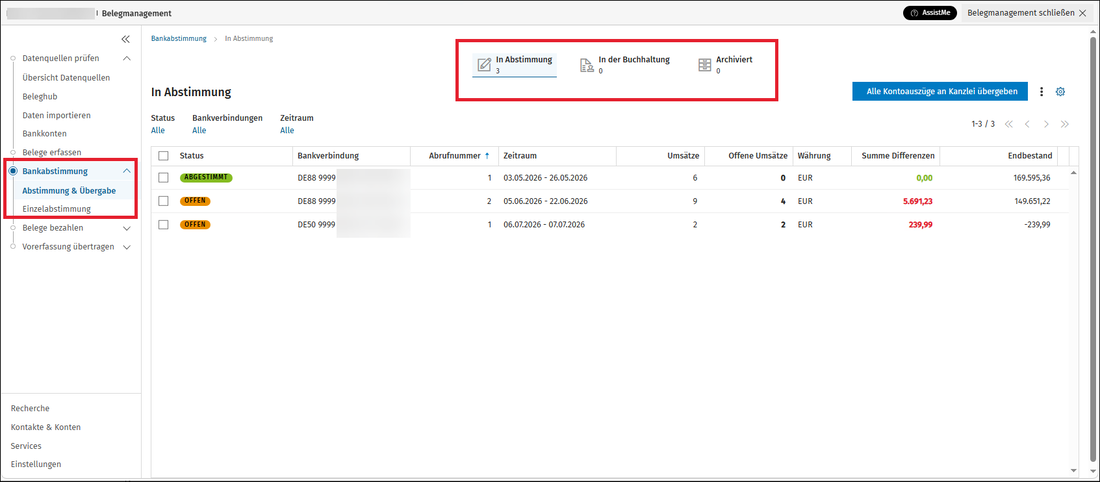Open Bankkonten in sidebar

45,133
